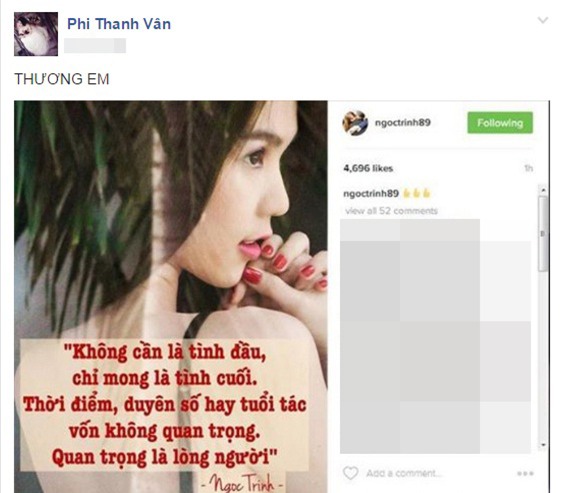The image size is (561, 493).
Task: Click scrollbar down arrow in comments
Action: (x=543, y=445)
